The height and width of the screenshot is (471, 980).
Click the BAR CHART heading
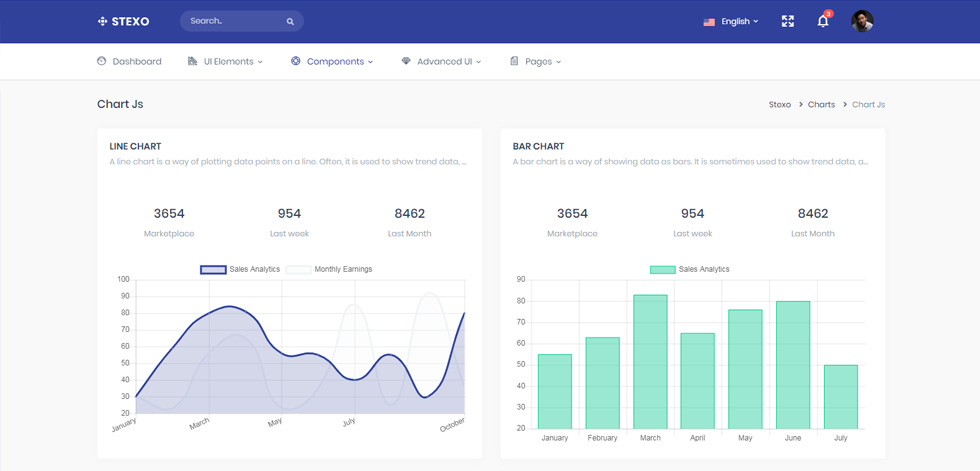click(x=538, y=146)
